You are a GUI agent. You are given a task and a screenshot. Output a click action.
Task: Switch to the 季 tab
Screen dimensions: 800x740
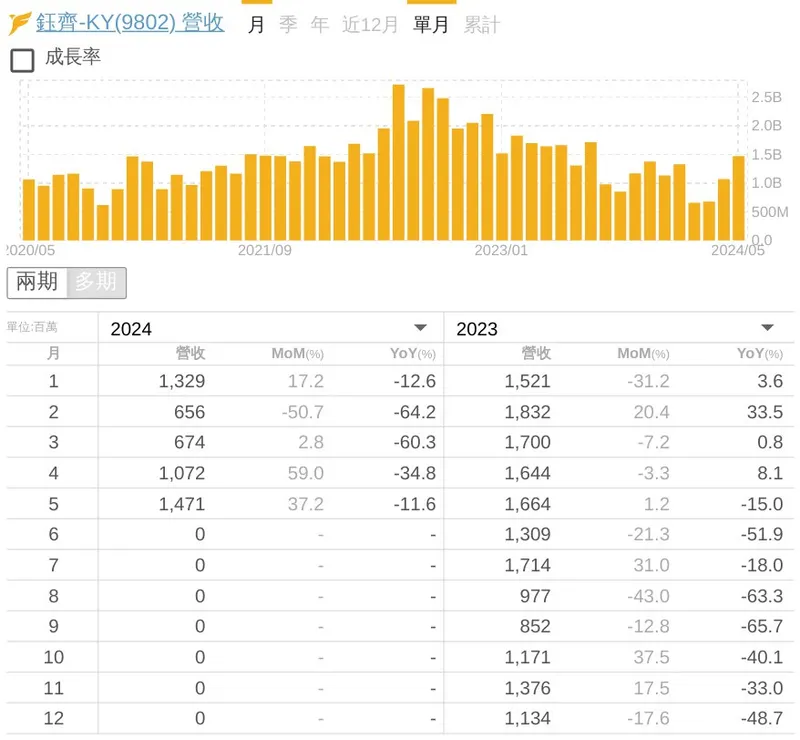288,24
